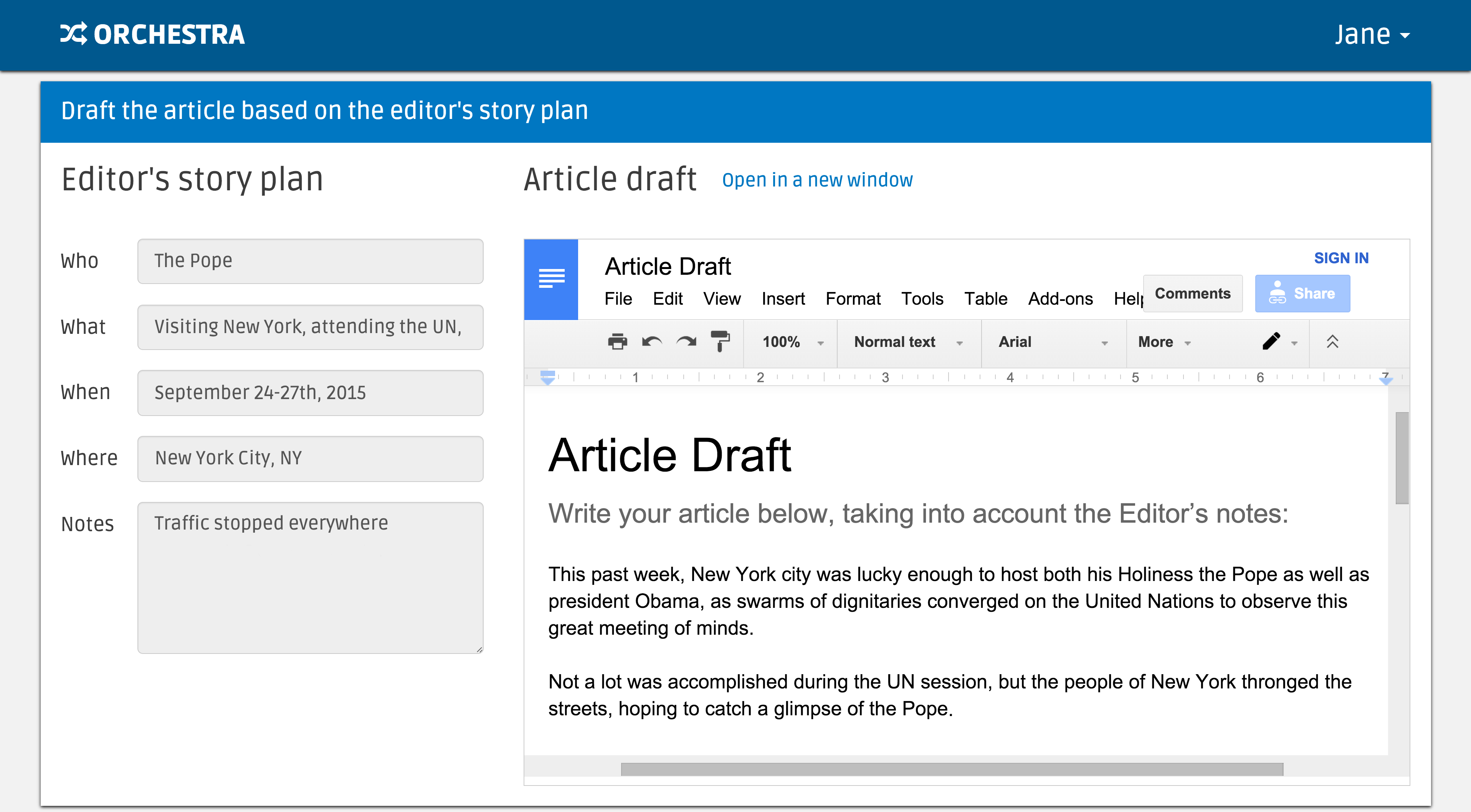1471x812 pixels.
Task: Open the Format menu
Action: pyautogui.click(x=853, y=299)
